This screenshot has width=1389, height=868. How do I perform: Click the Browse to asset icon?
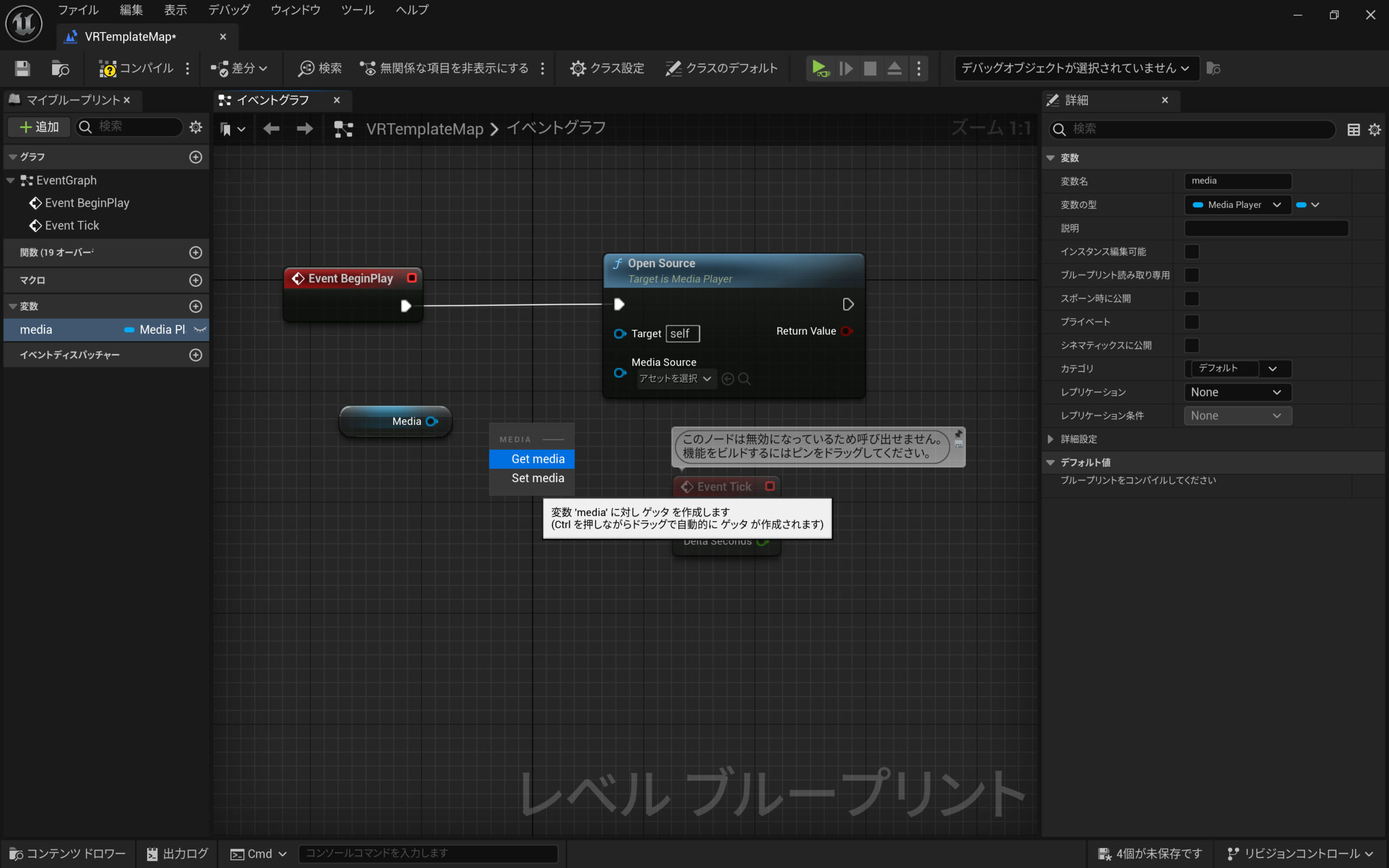pyautogui.click(x=60, y=68)
